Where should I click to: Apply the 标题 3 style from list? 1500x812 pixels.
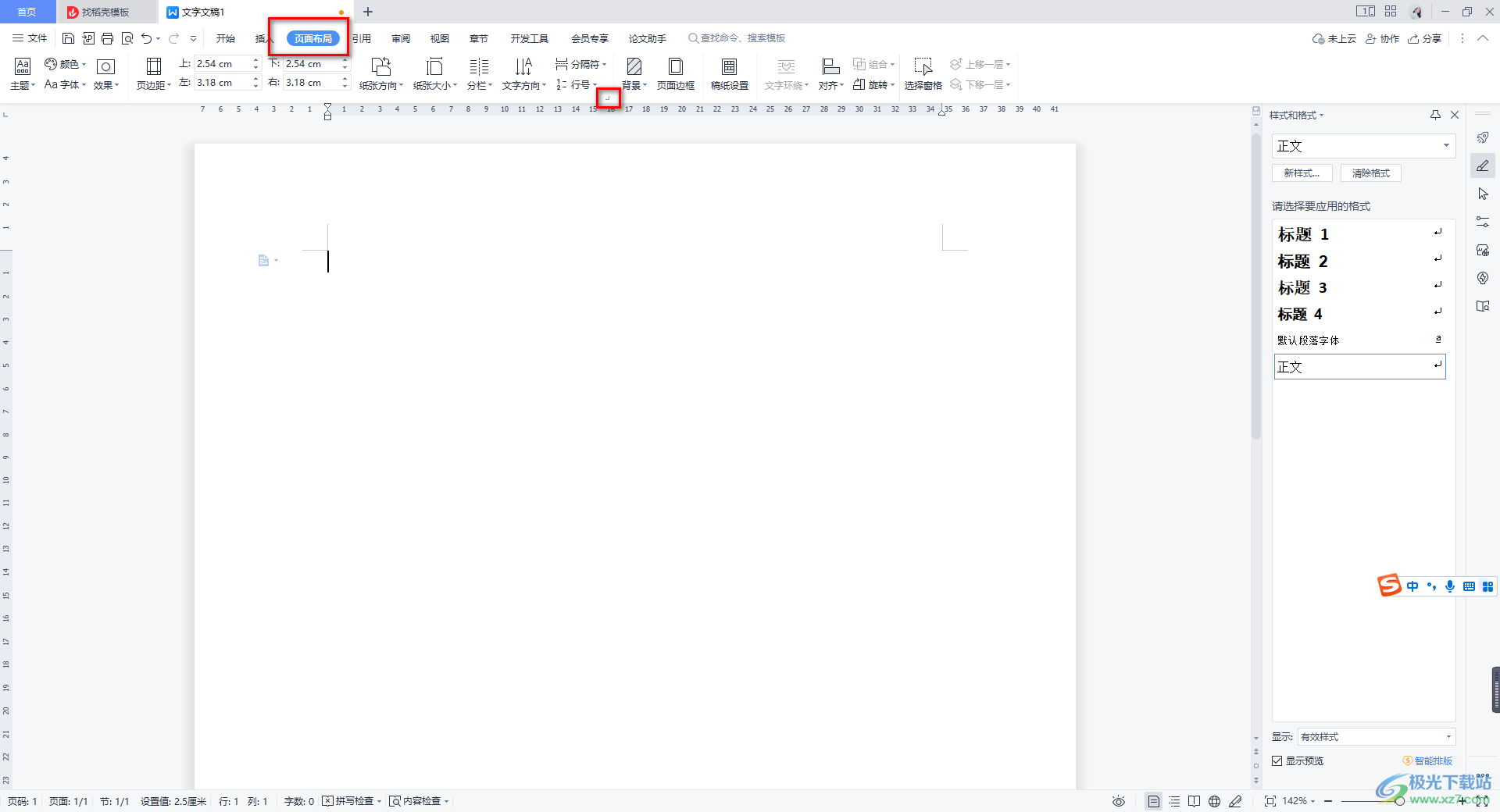point(1360,287)
